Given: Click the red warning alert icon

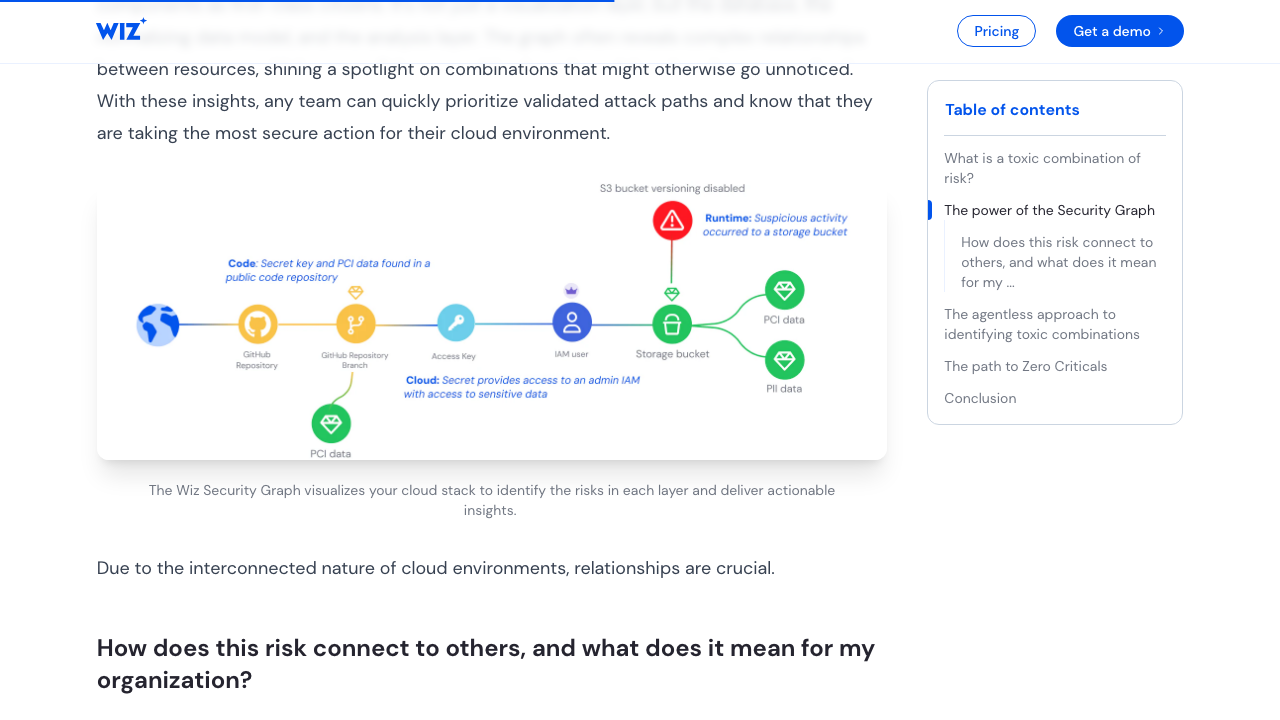Looking at the screenshot, I should 673,221.
